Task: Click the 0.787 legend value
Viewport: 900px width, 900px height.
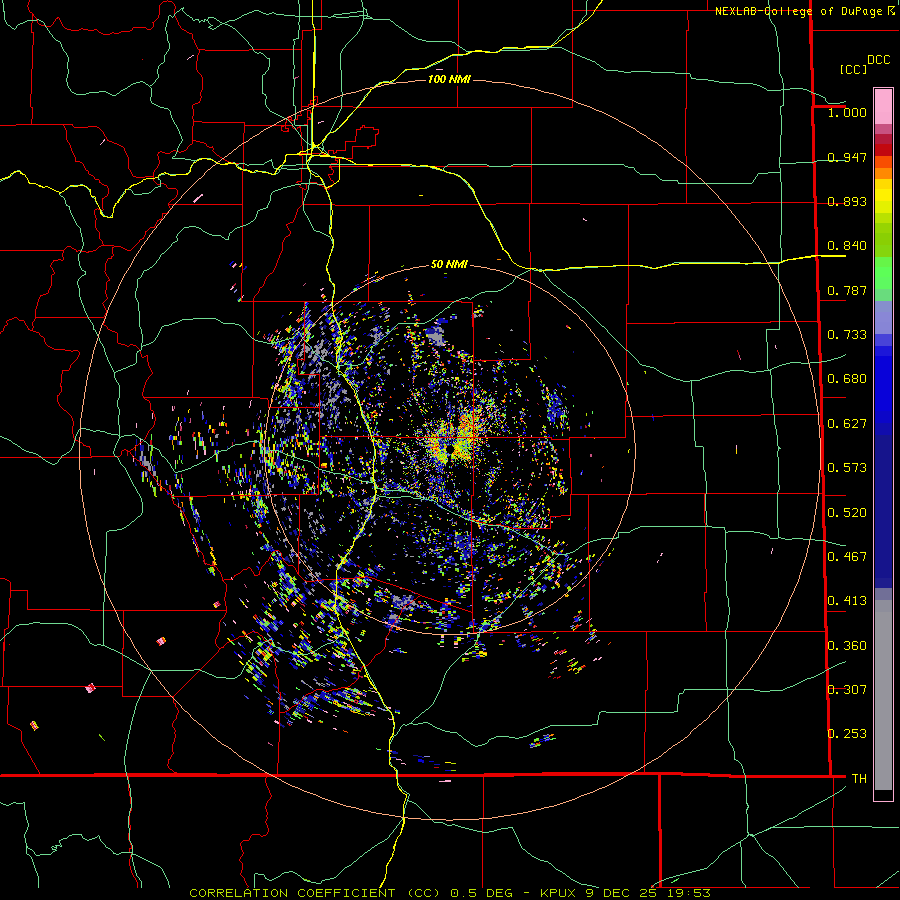Action: click(847, 290)
